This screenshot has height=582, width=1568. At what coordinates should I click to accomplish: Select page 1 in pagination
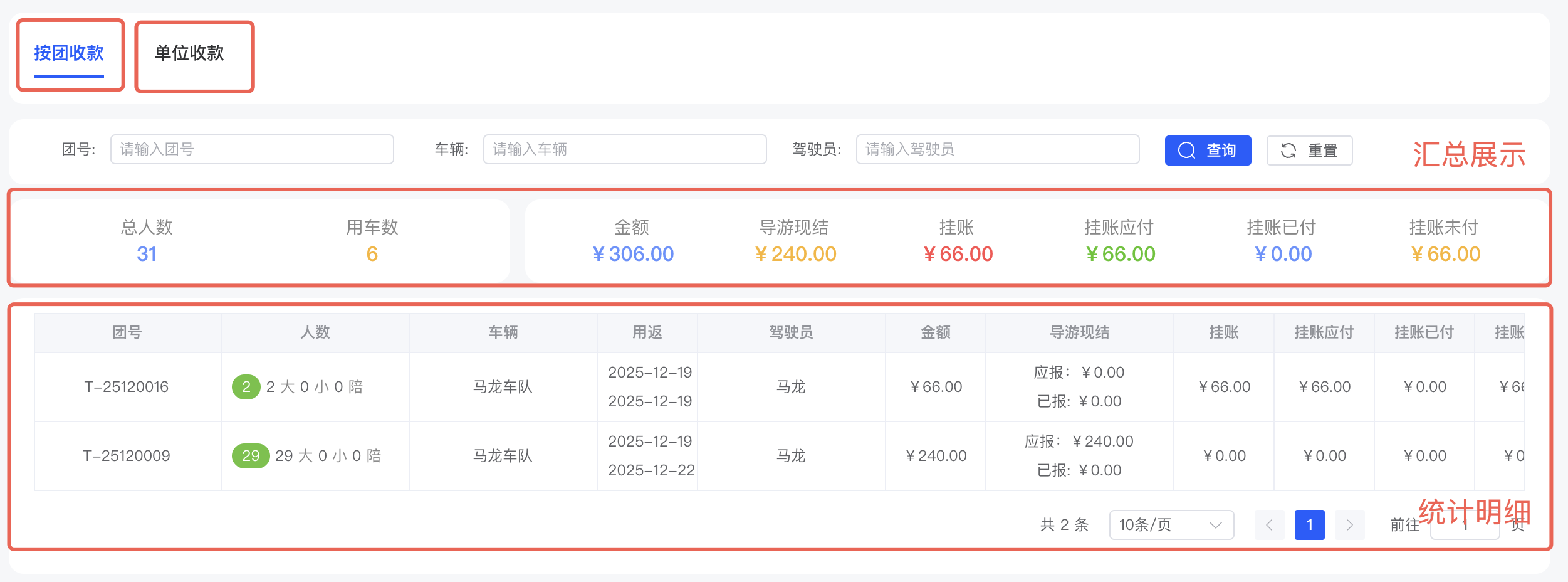point(1309,525)
